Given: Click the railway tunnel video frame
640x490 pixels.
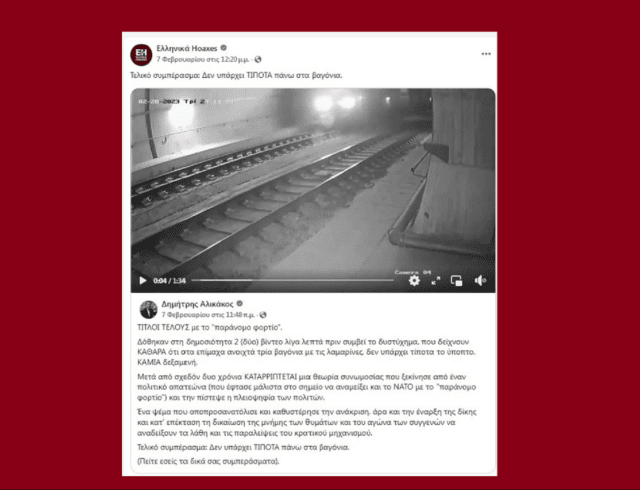Looking at the screenshot, I should 313,182.
